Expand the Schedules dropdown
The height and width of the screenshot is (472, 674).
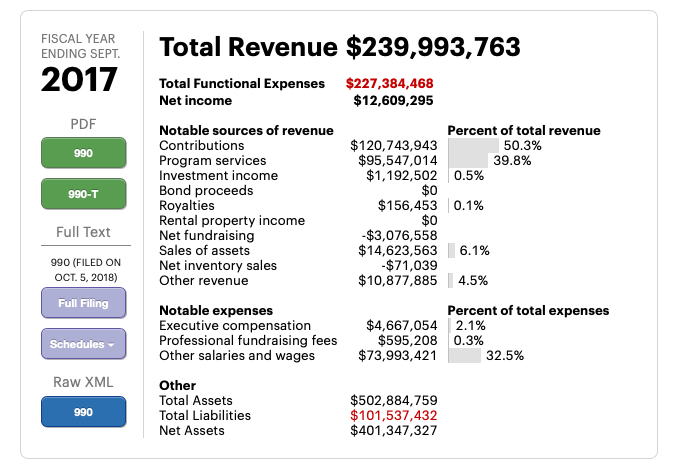(x=83, y=344)
